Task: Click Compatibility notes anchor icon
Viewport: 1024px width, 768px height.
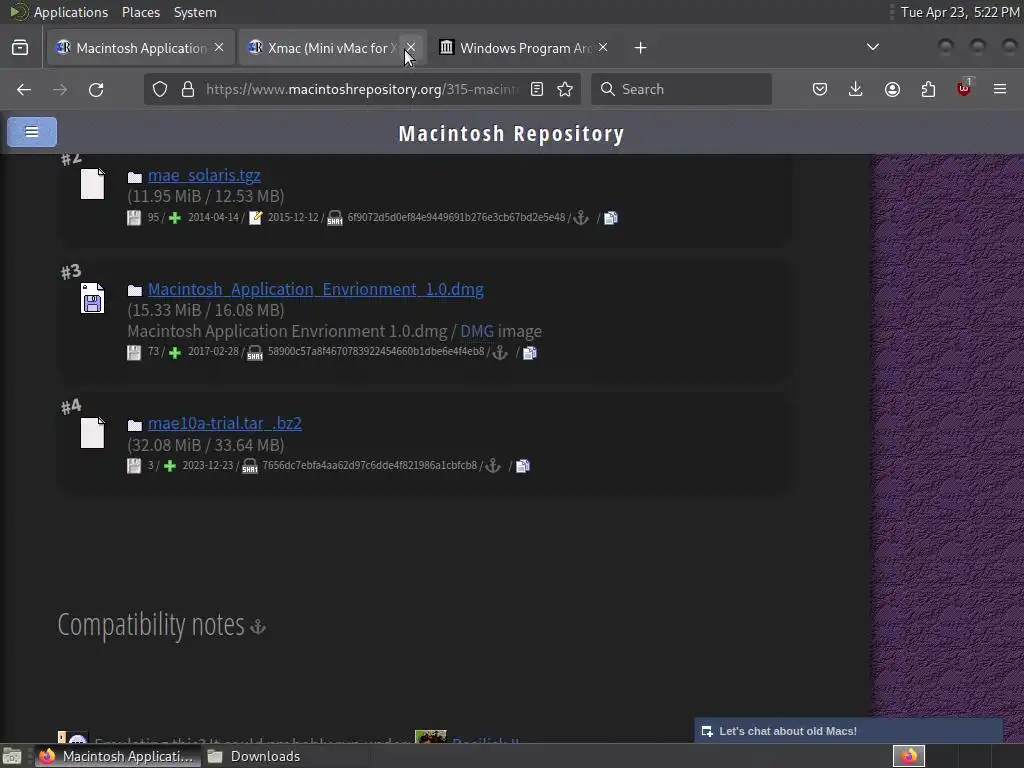Action: point(258,627)
